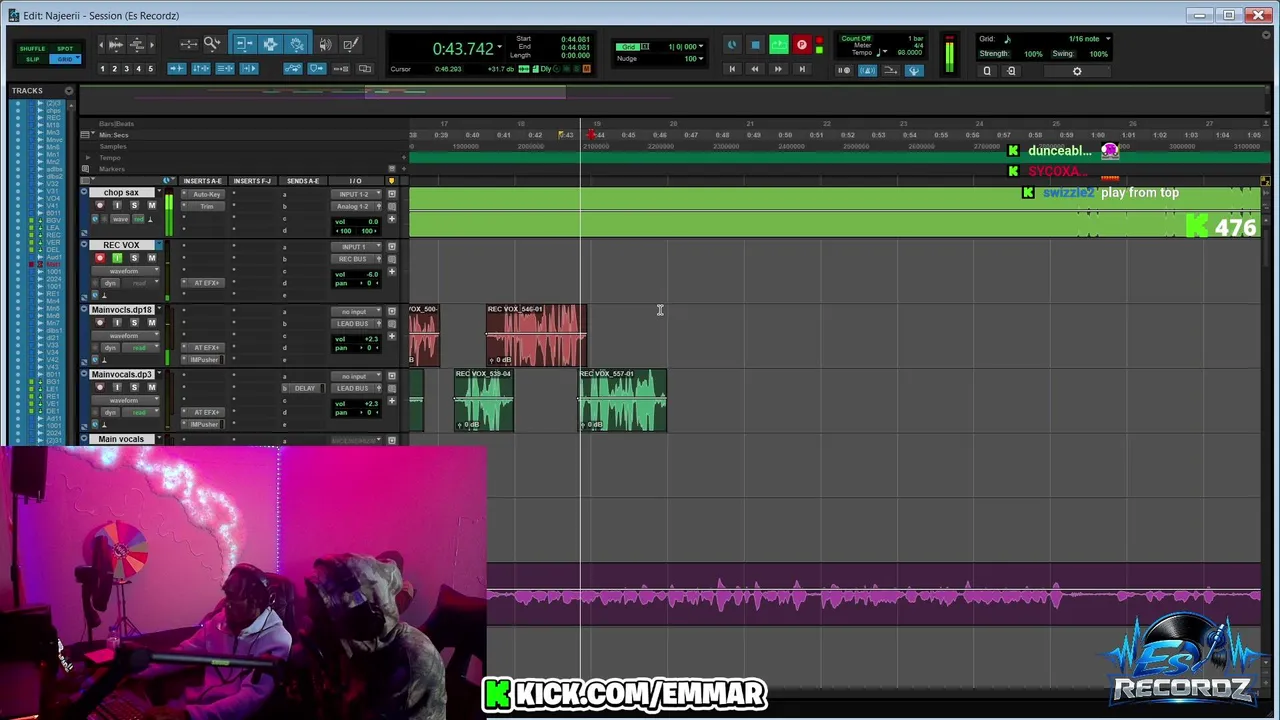This screenshot has height=720, width=1280.
Task: Enable Spot edit mode
Action: (65, 48)
